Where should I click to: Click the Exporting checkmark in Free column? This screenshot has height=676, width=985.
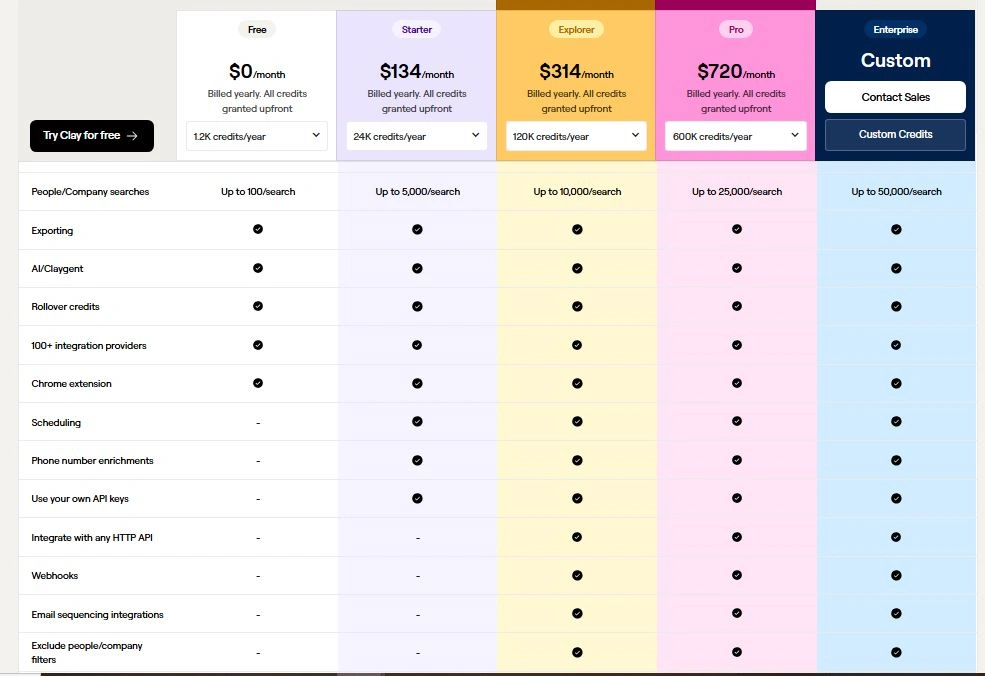(x=258, y=229)
